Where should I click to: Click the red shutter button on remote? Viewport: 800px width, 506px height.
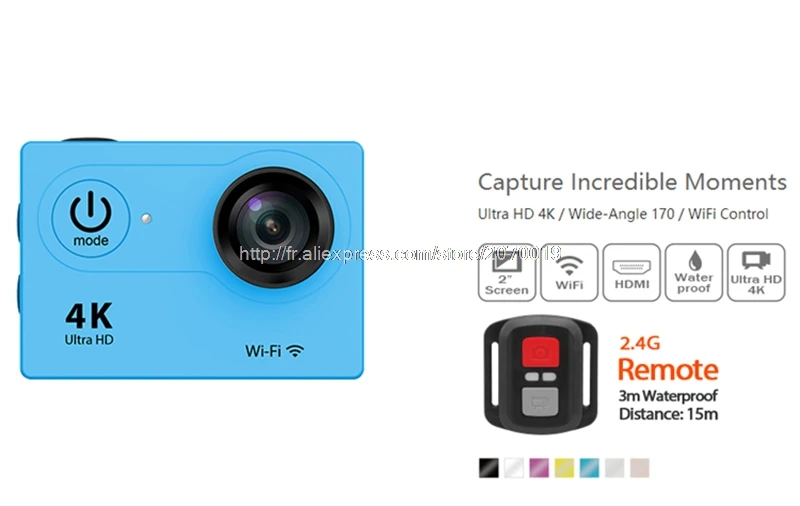pyautogui.click(x=540, y=352)
